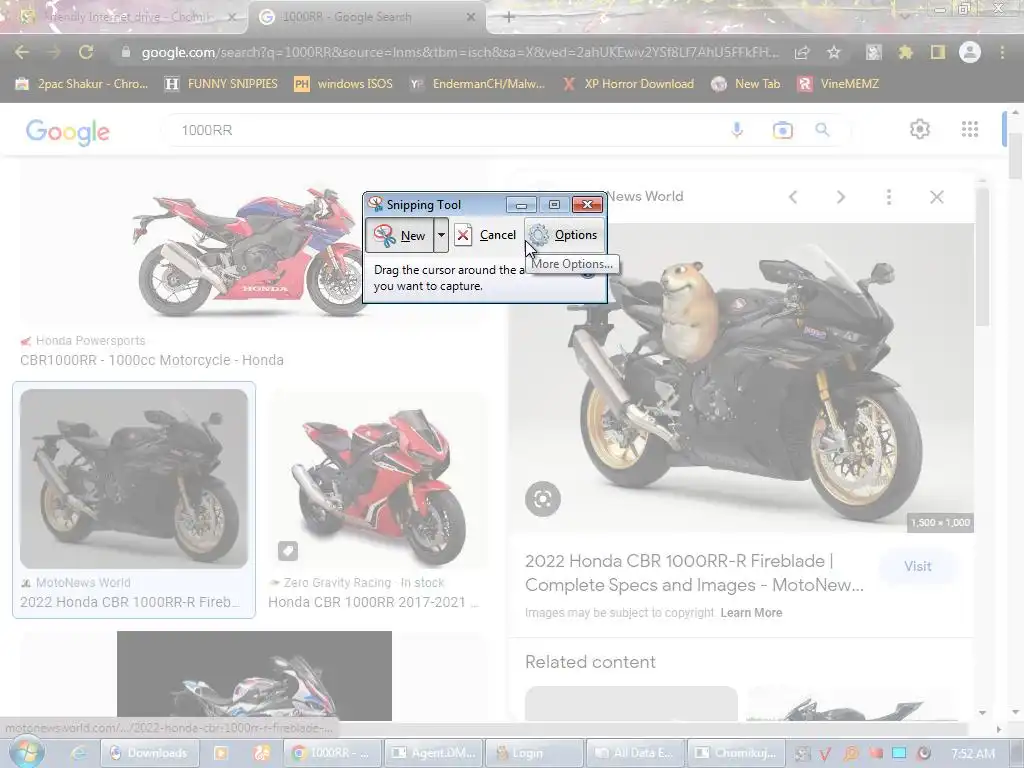This screenshot has height=768, width=1024.
Task: Select the Zero Gravity Racing red motorcycle thumbnail
Action: [x=377, y=479]
